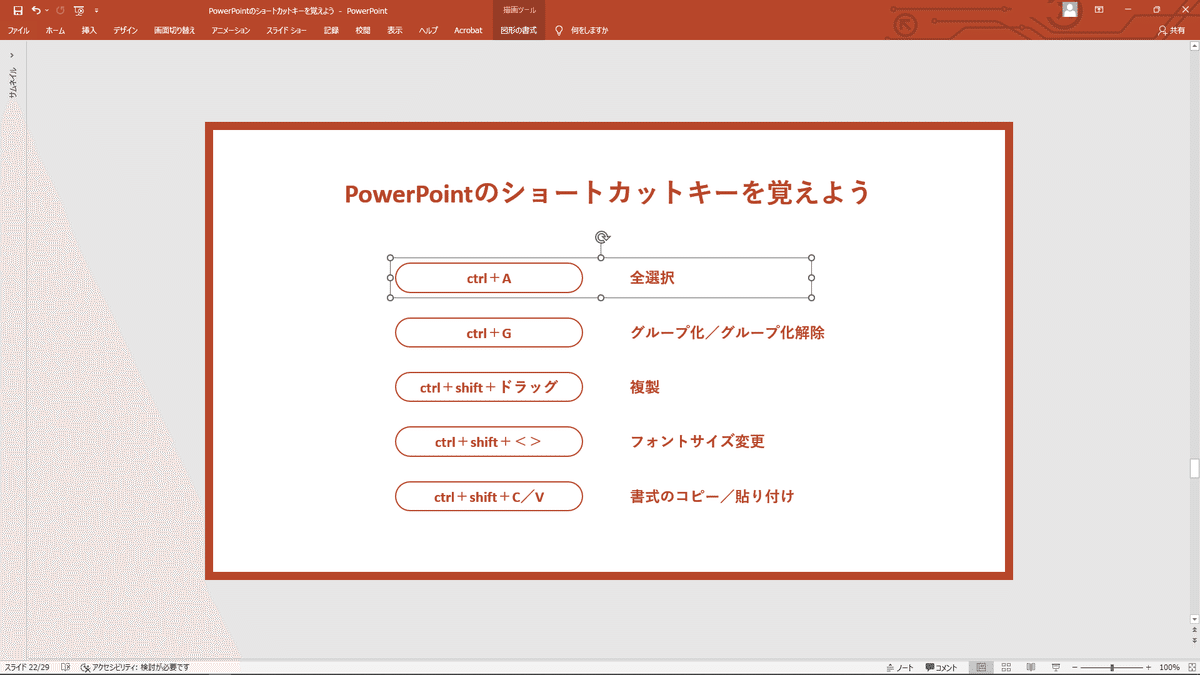The image size is (1200, 675).
Task: Open the Customize Quick Access Toolbar dropdown
Action: pos(97,10)
